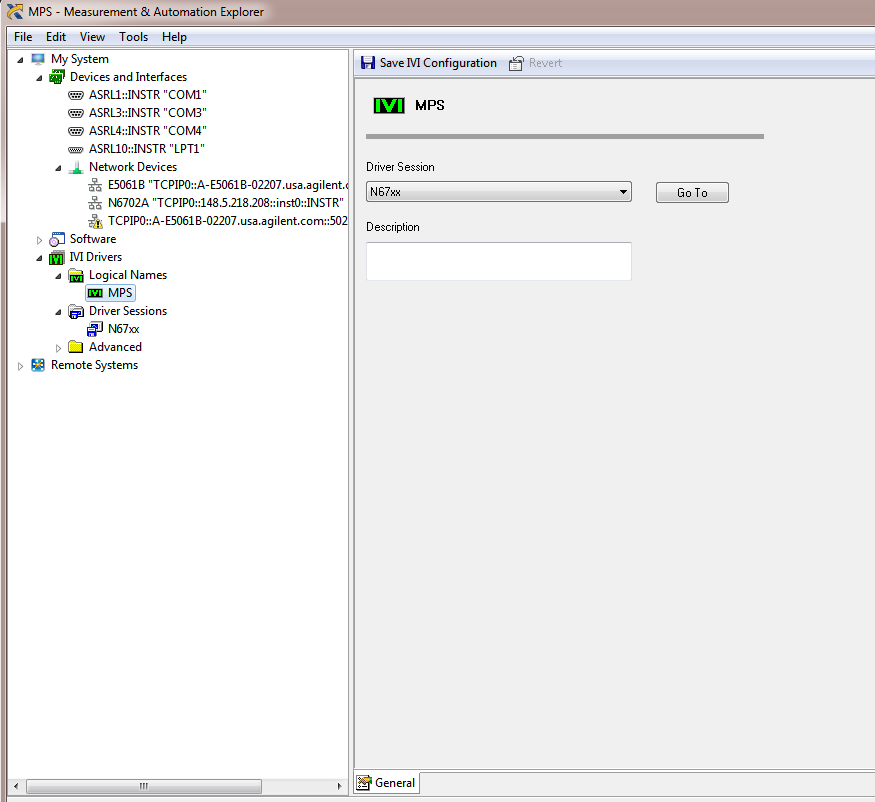Click the ASRL3 COM3 serial port icon
875x802 pixels.
click(76, 113)
